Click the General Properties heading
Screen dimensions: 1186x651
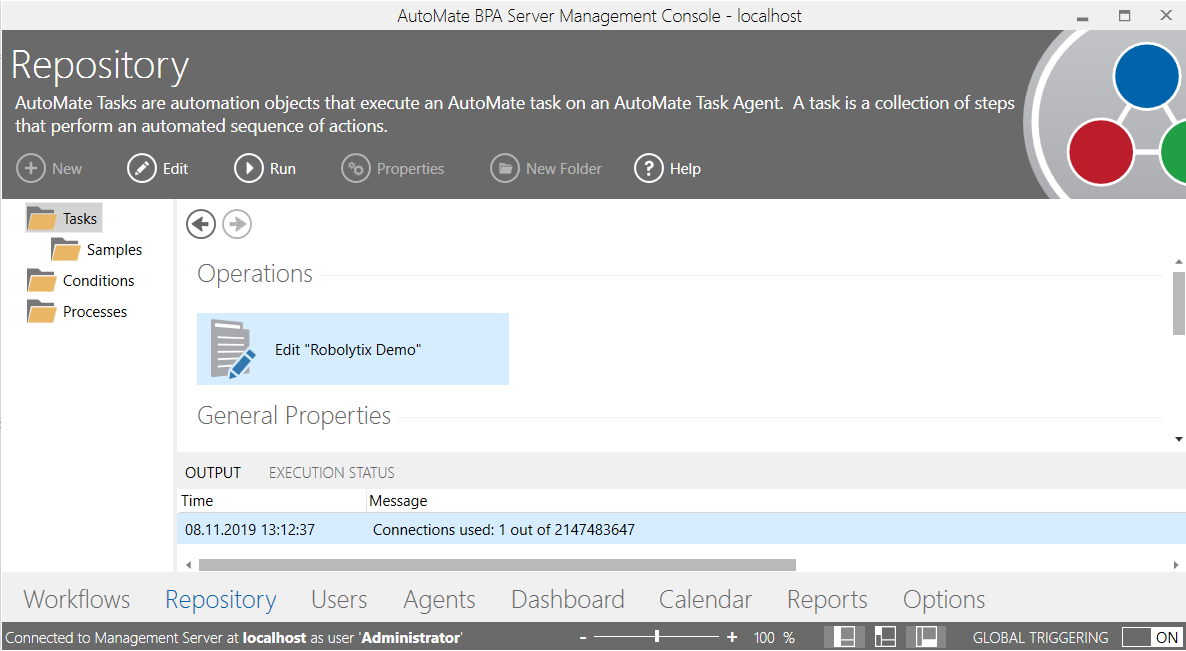click(294, 416)
